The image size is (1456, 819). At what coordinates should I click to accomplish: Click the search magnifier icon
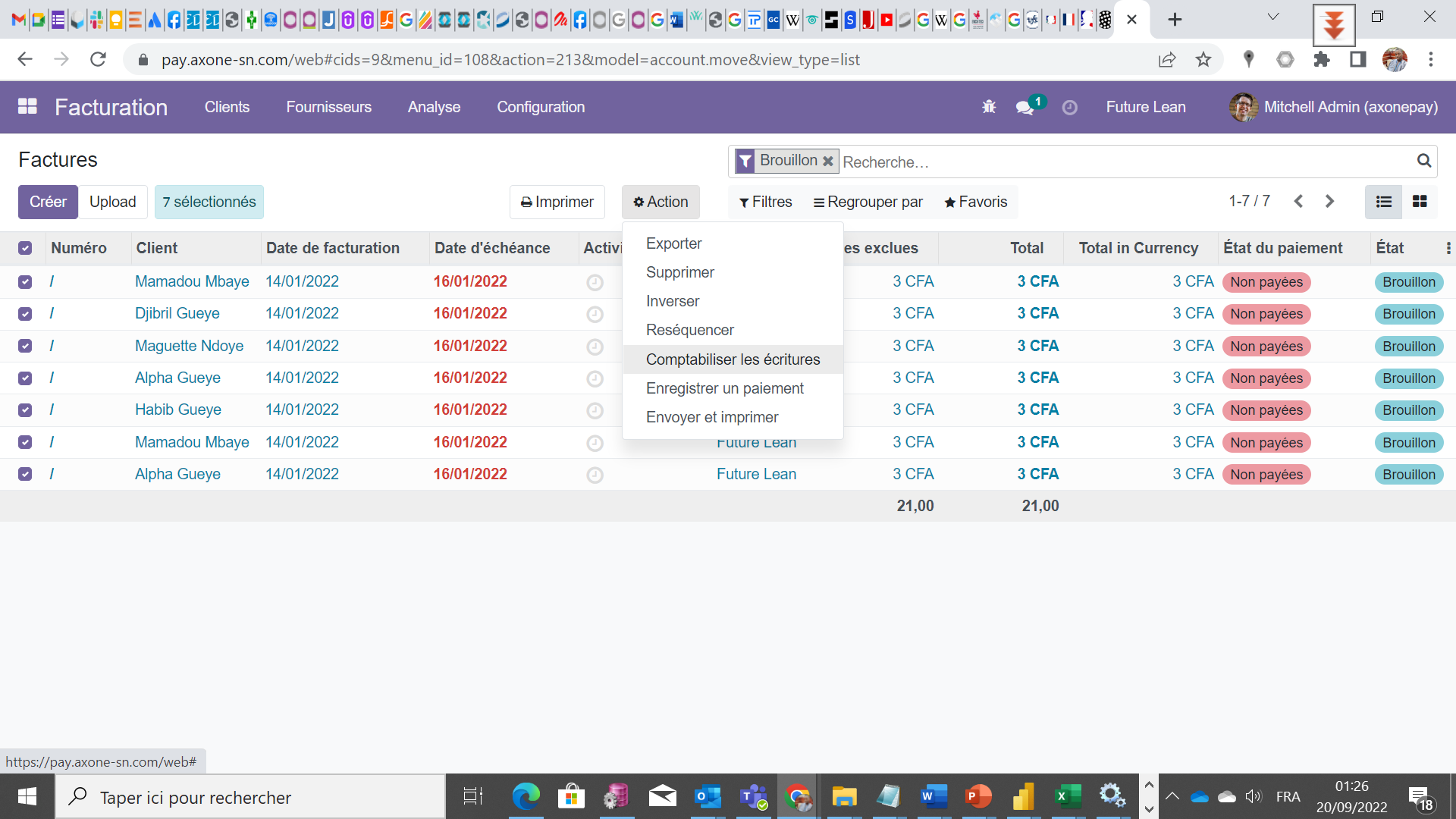[x=1423, y=161]
